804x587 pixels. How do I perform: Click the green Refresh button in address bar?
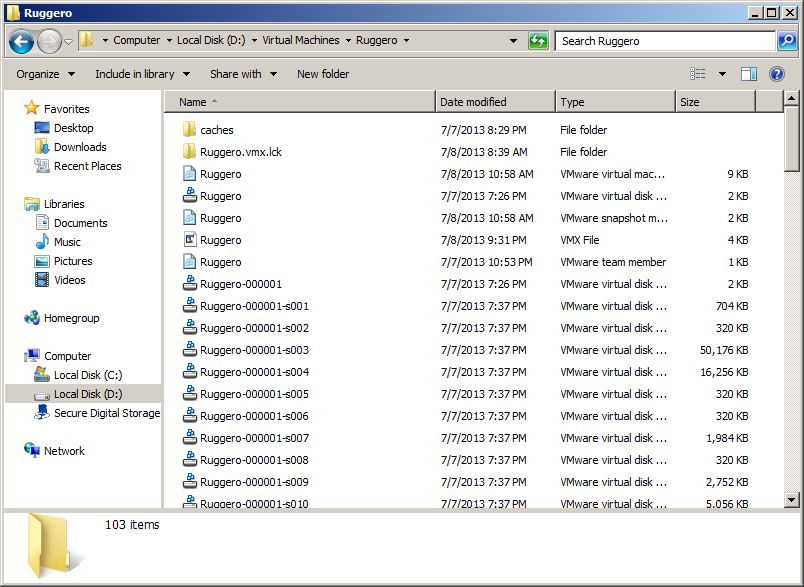click(x=538, y=41)
